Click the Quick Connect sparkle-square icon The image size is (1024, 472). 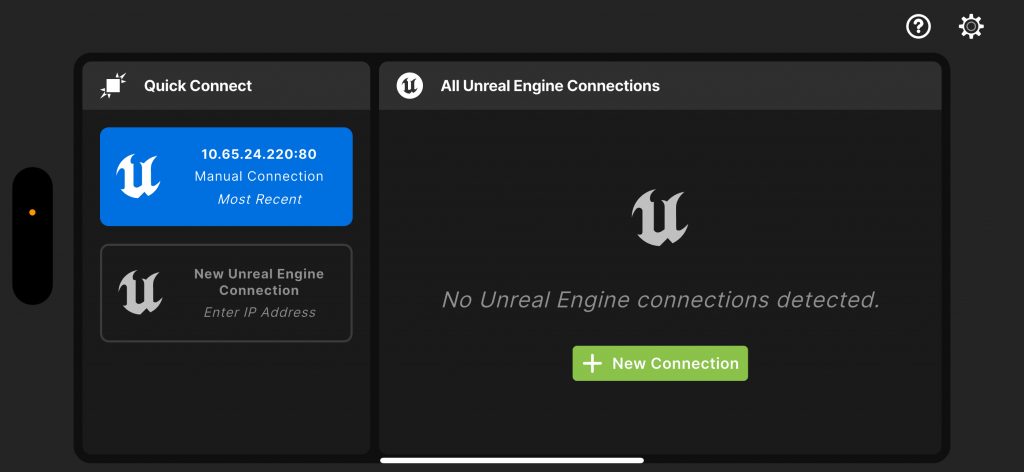point(113,86)
